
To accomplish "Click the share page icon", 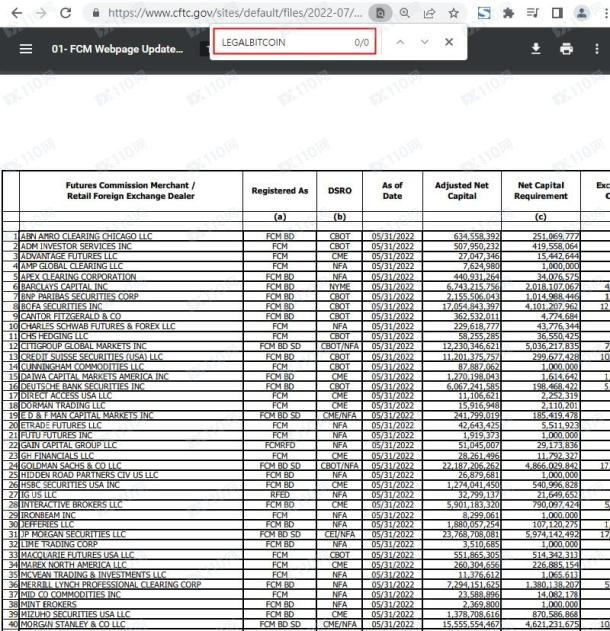I will (429, 14).
